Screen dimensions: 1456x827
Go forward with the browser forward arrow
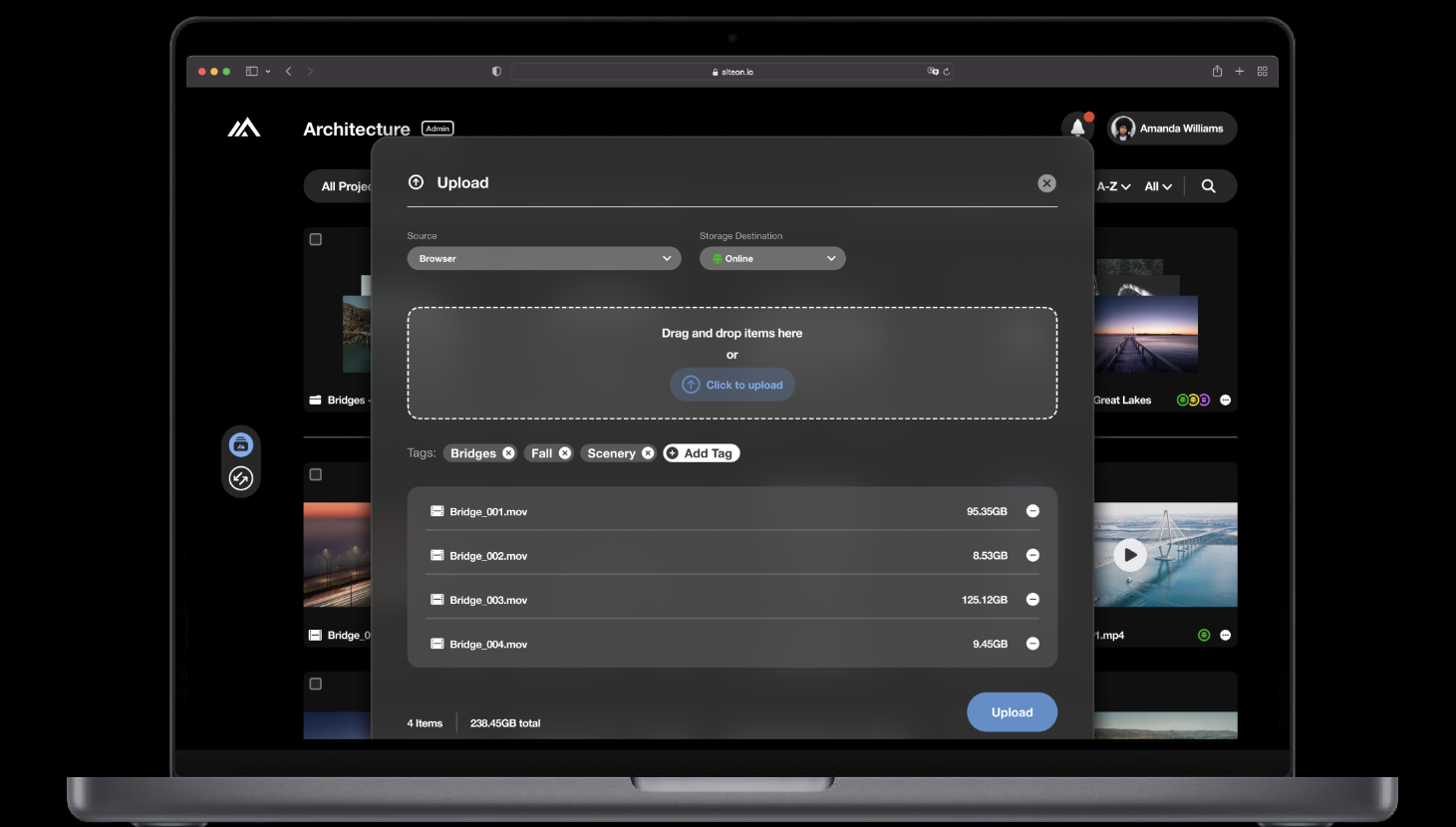pos(310,72)
